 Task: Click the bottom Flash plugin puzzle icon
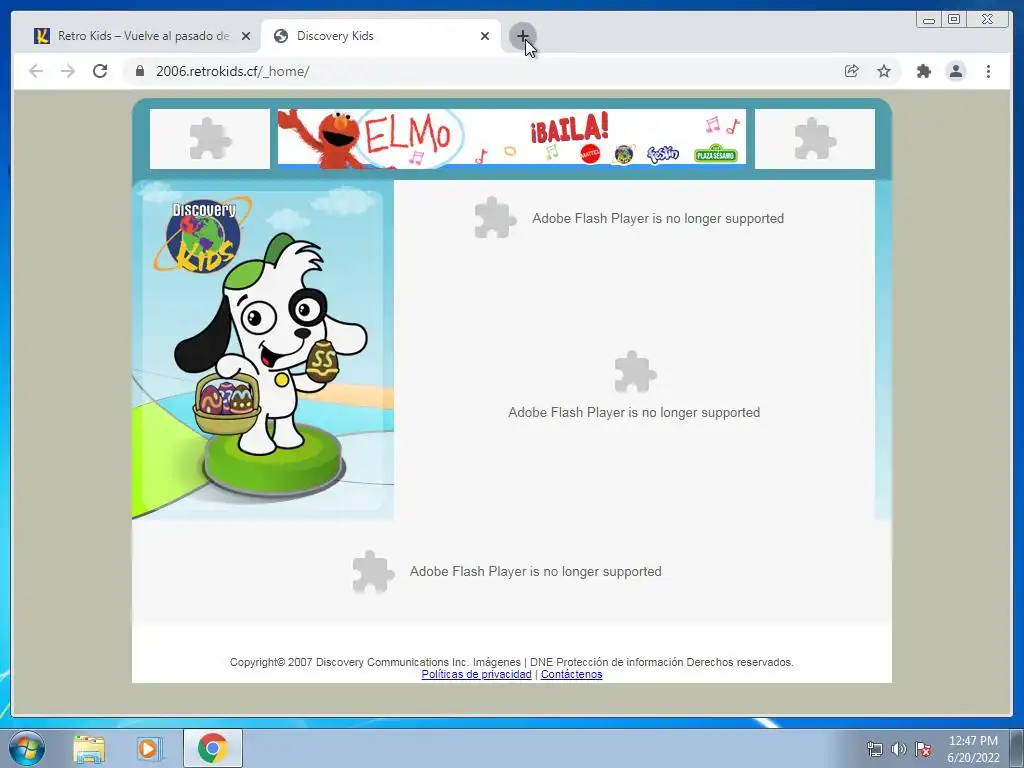[x=373, y=571]
